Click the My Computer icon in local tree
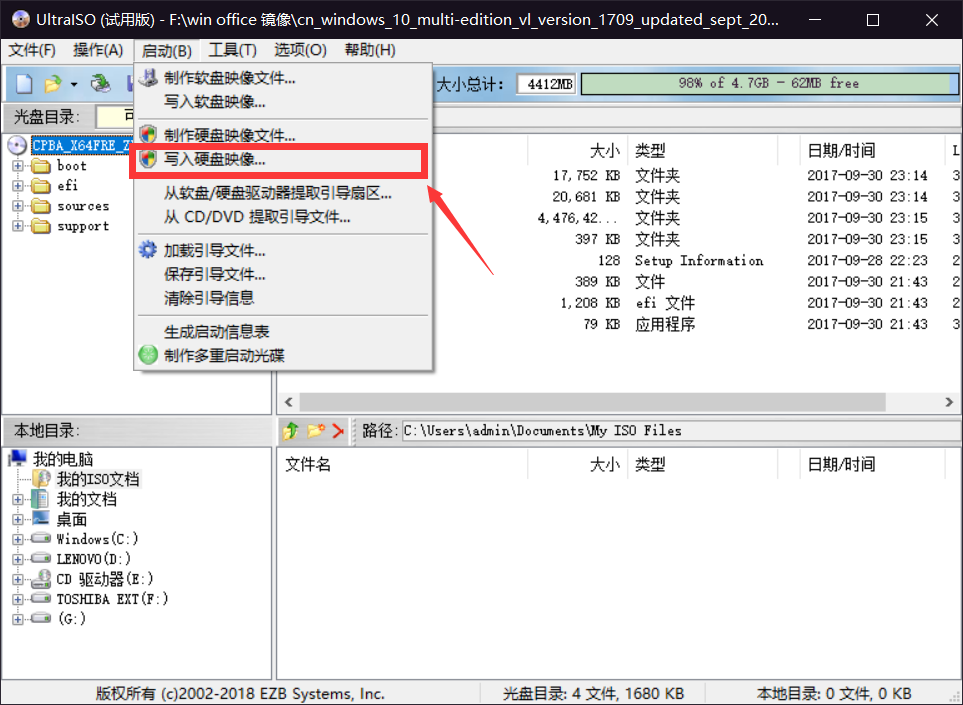 18,458
